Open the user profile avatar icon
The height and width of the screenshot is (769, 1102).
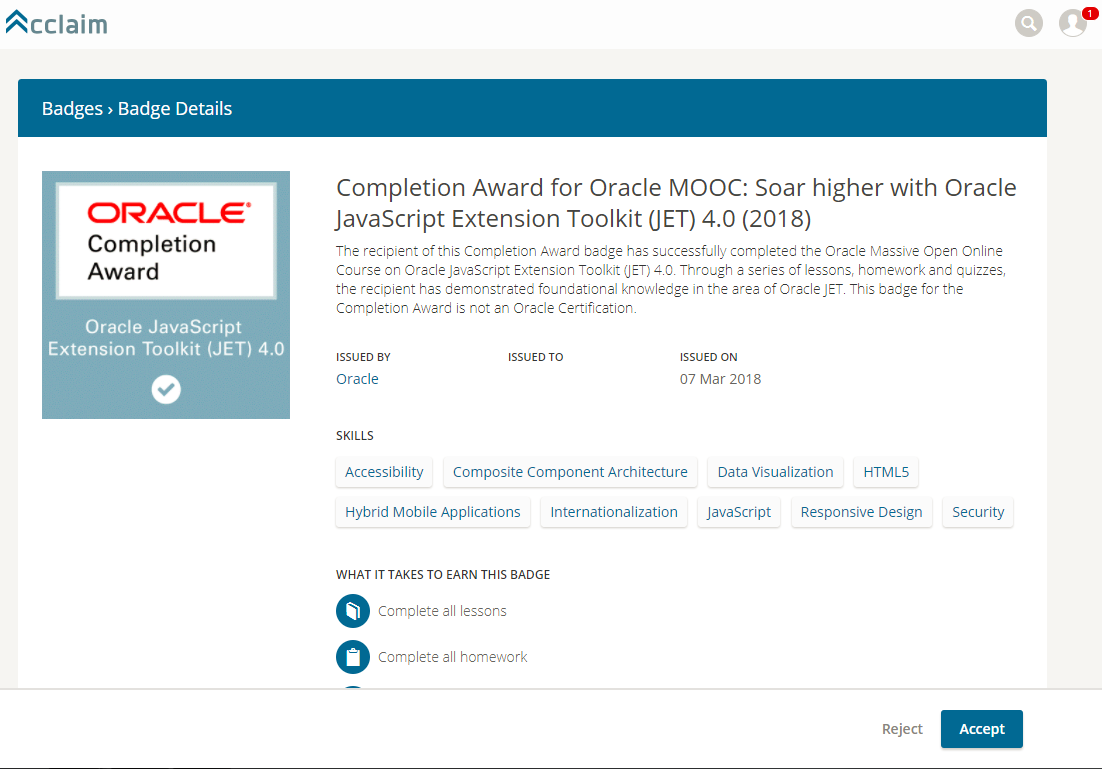coord(1072,24)
